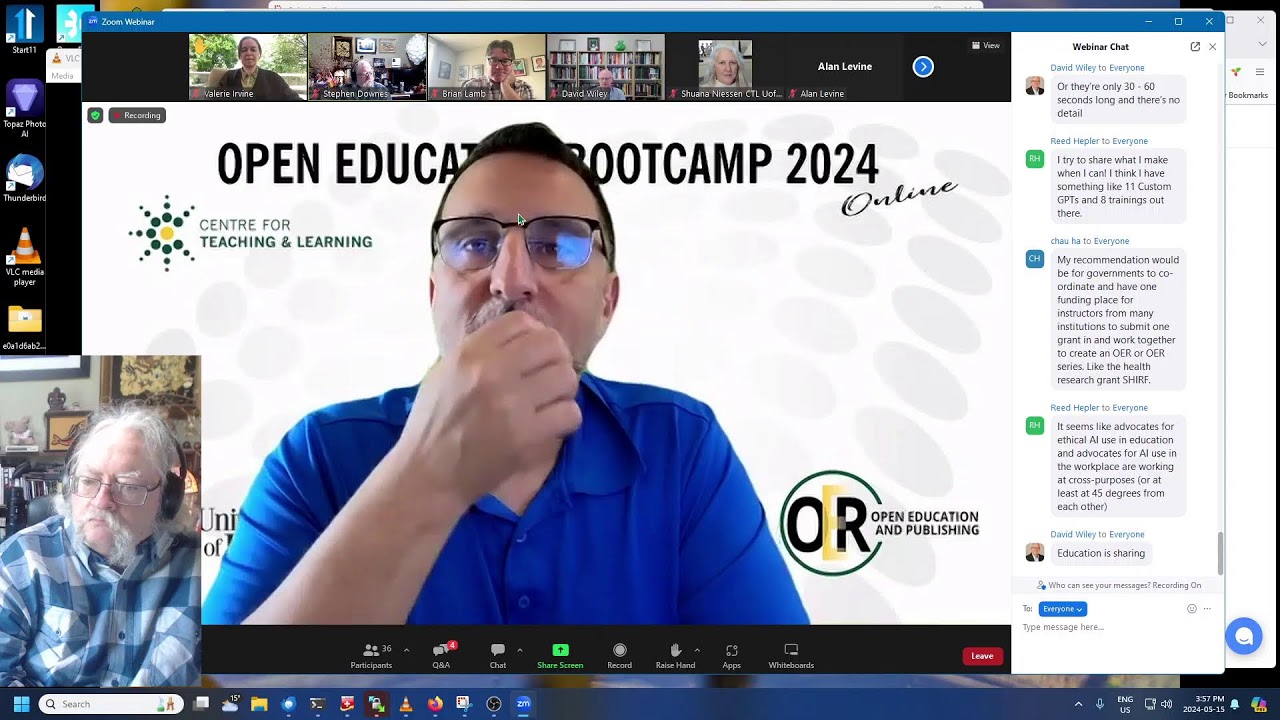Open Whiteboards from the toolbar
The height and width of the screenshot is (720, 1280).
click(x=791, y=656)
